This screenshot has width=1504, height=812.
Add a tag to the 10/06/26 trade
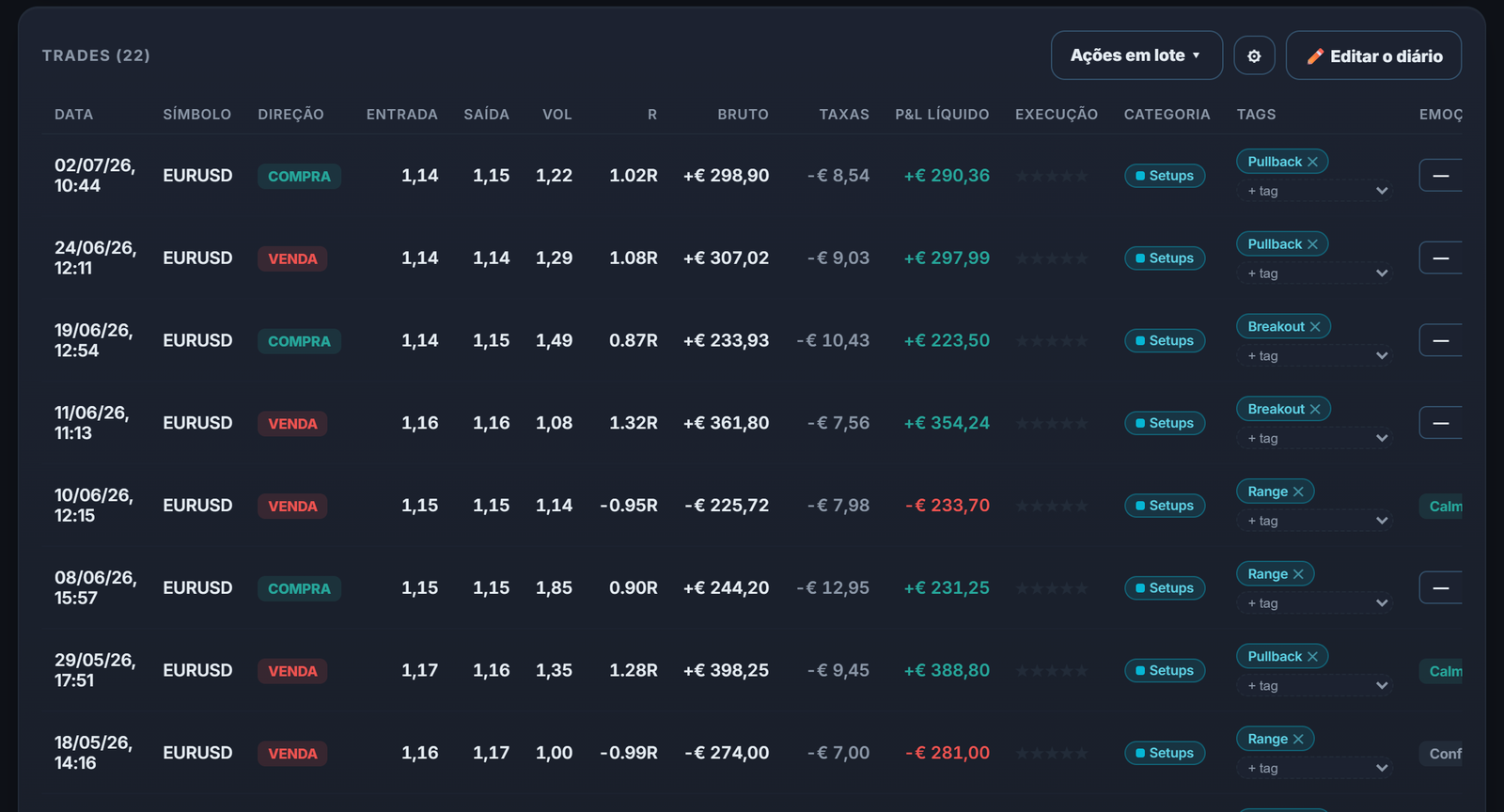(x=1314, y=521)
